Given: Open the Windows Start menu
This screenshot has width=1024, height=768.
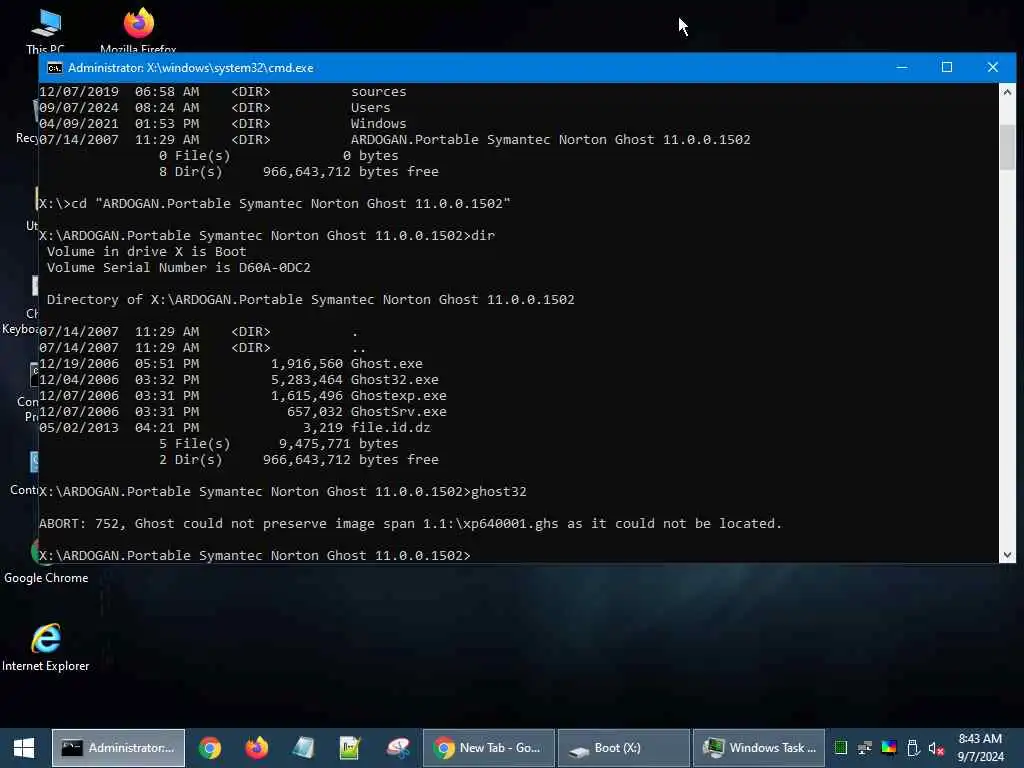Looking at the screenshot, I should pyautogui.click(x=24, y=748).
